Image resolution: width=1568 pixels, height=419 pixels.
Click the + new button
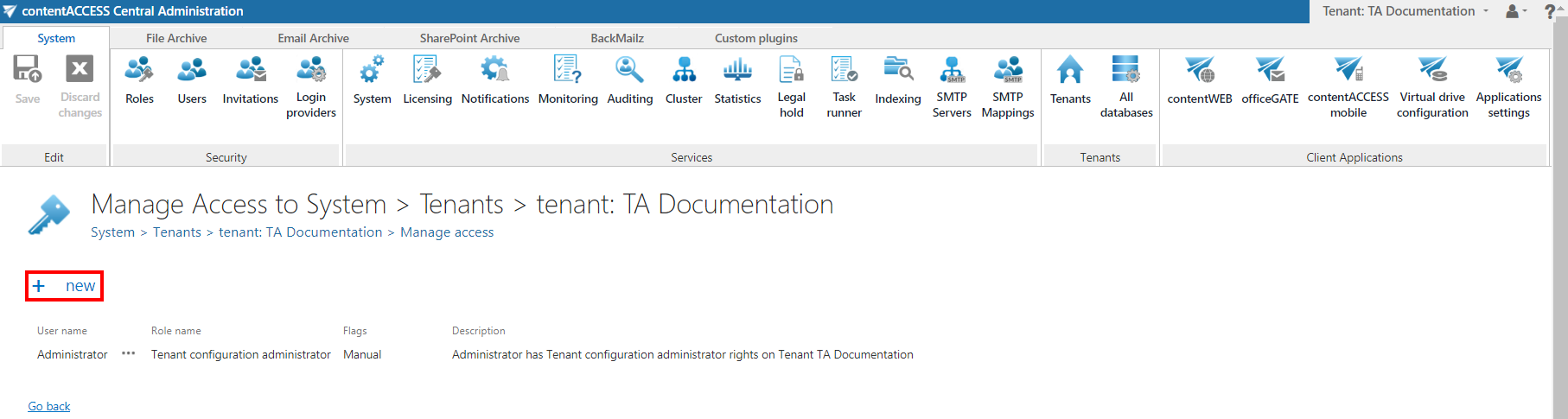[x=65, y=286]
